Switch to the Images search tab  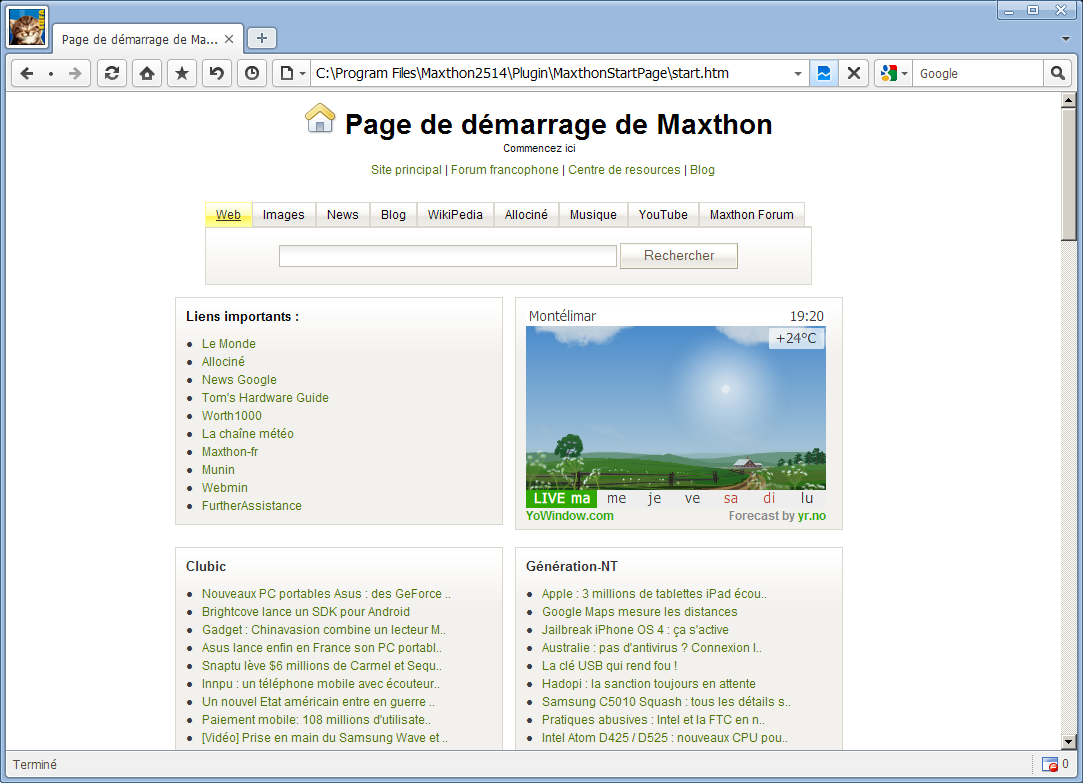pyautogui.click(x=283, y=215)
